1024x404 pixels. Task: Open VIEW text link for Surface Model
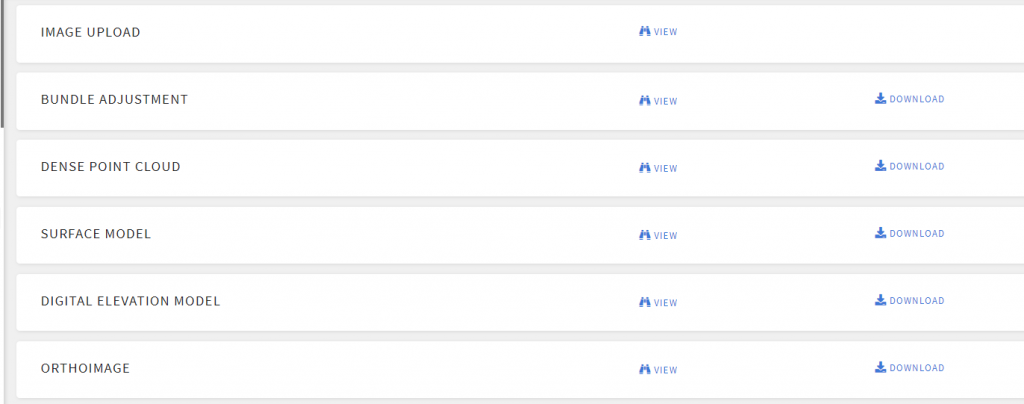665,236
